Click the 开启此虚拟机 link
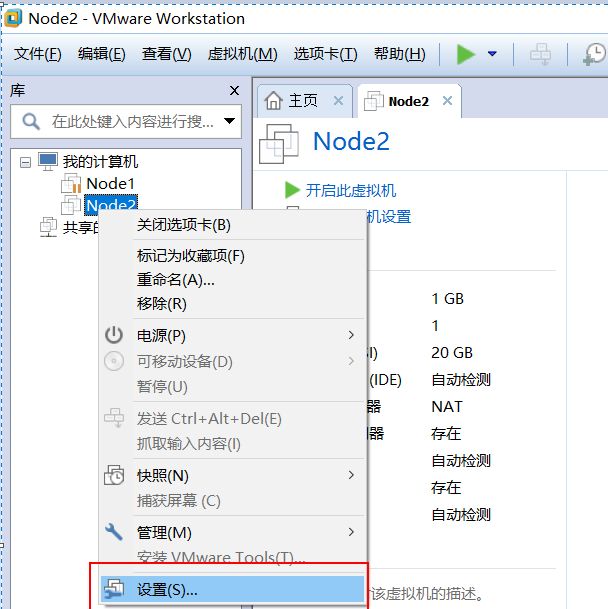Image resolution: width=608 pixels, height=609 pixels. click(350, 190)
